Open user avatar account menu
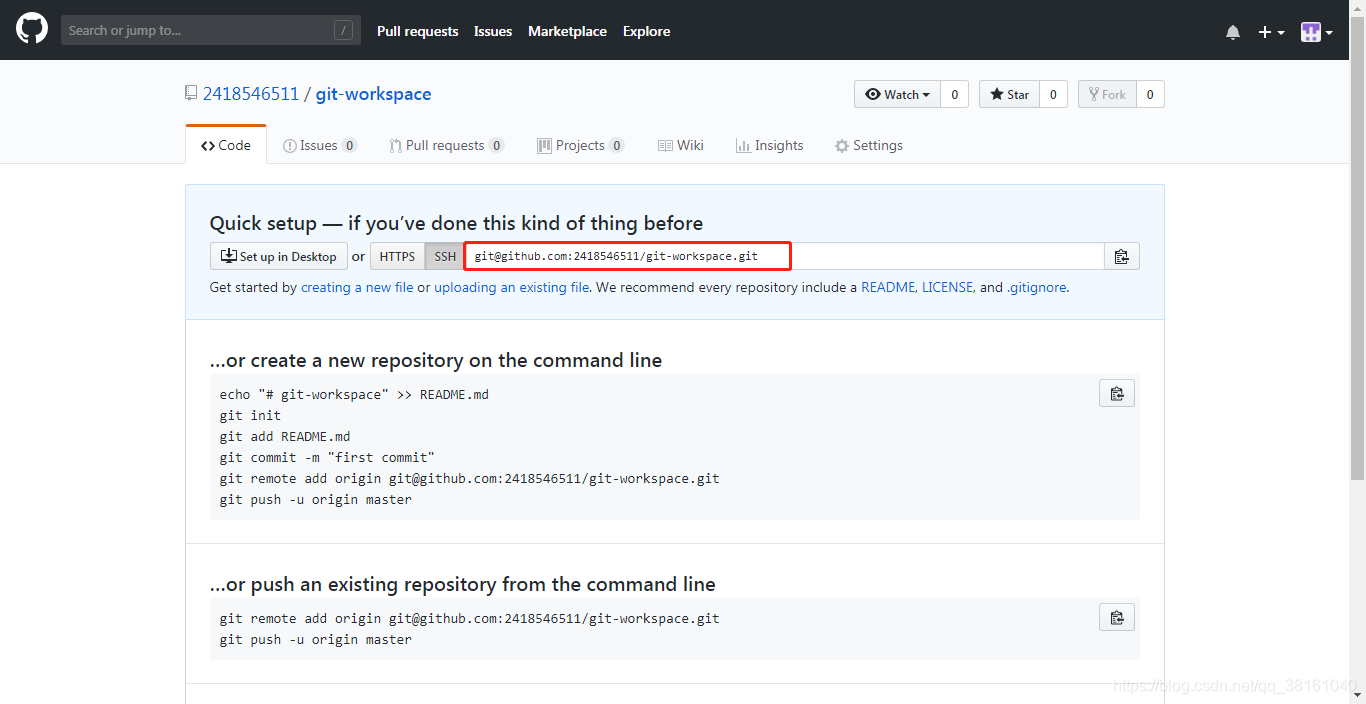The height and width of the screenshot is (704, 1366). (1316, 32)
